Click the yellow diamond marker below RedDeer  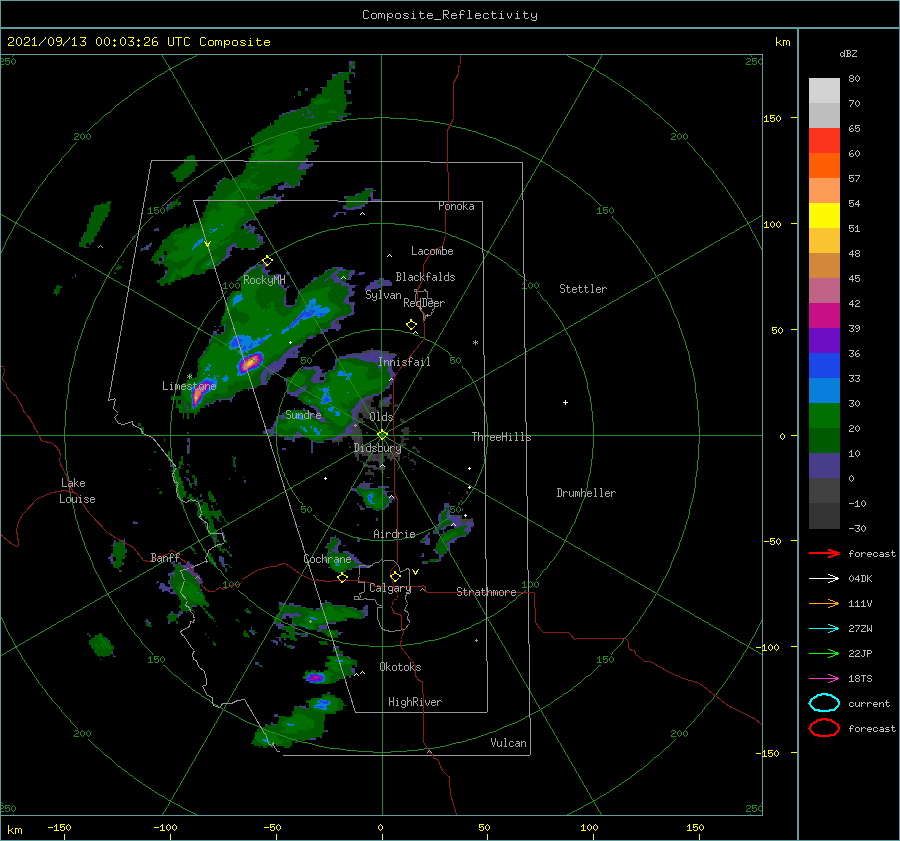click(x=412, y=325)
